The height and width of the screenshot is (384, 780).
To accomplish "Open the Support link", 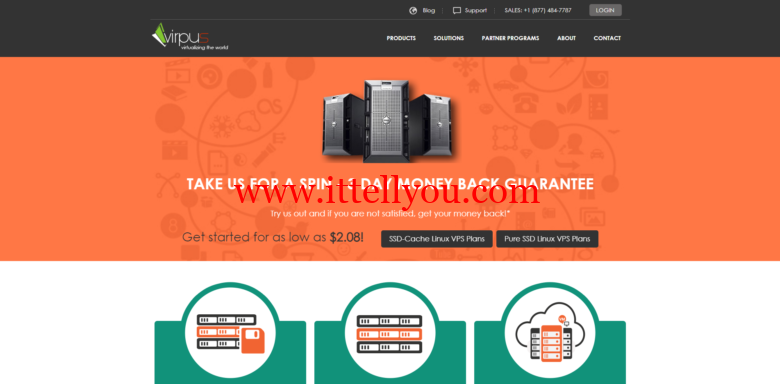I will 476,10.
